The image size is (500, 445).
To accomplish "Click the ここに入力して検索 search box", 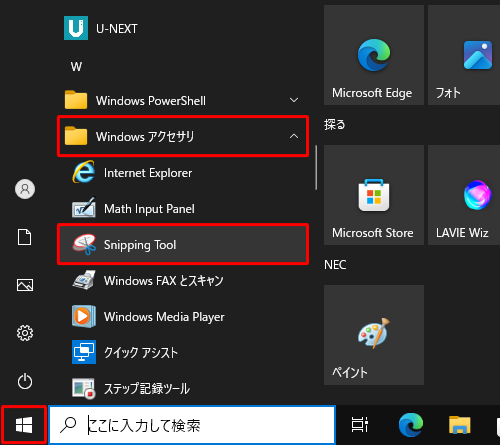I will 192,425.
